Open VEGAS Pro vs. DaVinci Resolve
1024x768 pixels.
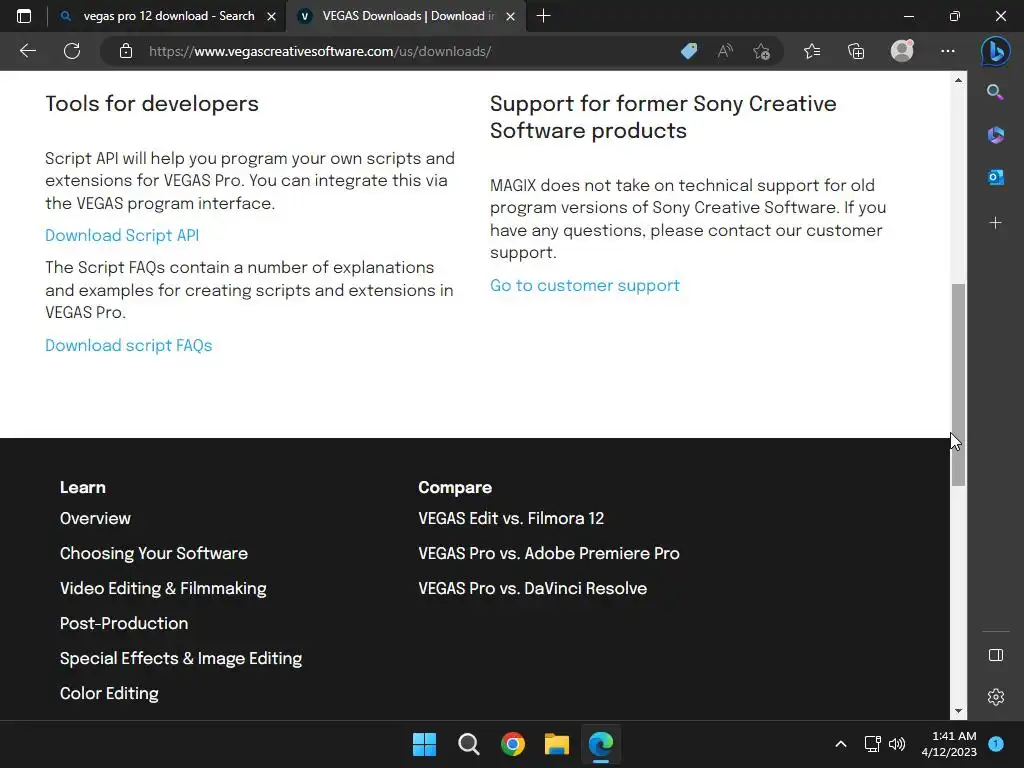[532, 588]
